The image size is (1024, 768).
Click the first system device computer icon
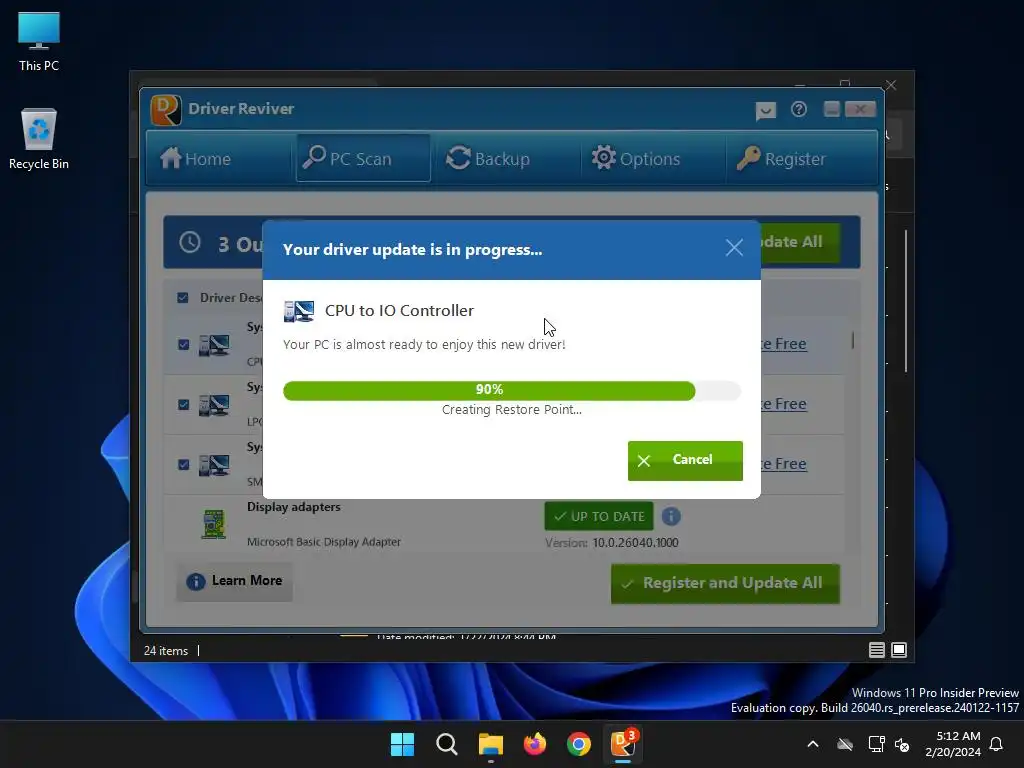point(214,345)
